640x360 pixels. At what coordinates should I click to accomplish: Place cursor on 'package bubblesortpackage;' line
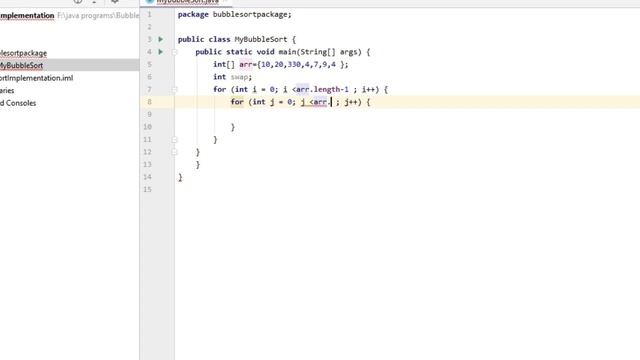pos(235,14)
